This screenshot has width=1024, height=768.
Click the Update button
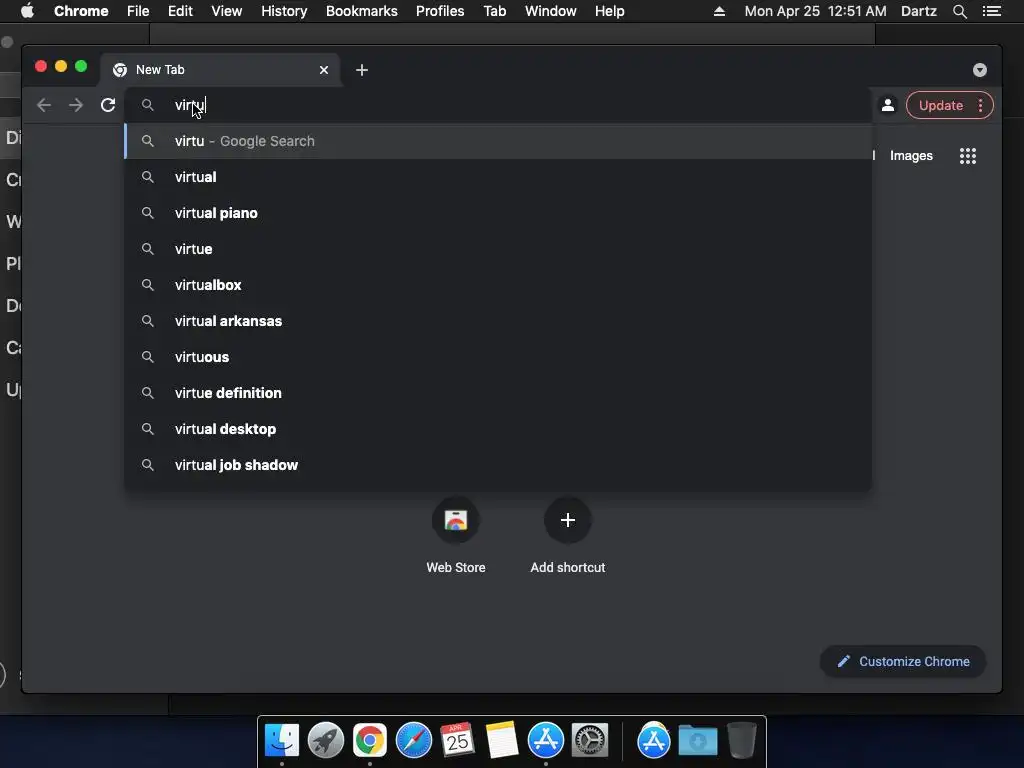coord(940,105)
